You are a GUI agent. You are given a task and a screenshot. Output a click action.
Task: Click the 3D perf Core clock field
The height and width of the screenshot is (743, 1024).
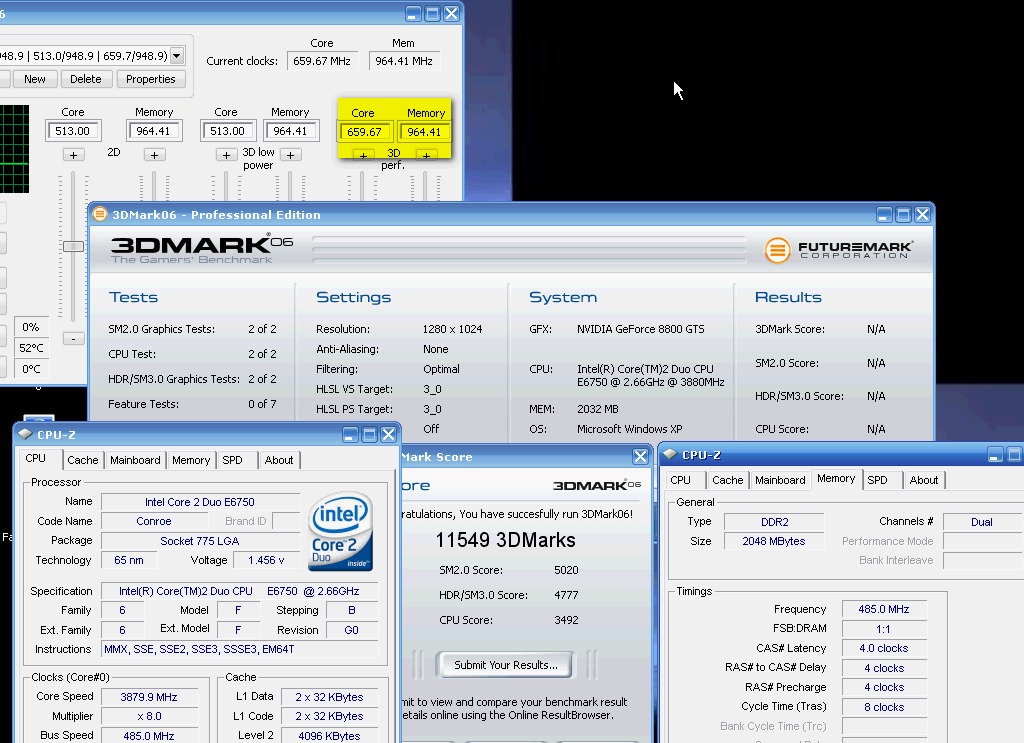pyautogui.click(x=364, y=132)
